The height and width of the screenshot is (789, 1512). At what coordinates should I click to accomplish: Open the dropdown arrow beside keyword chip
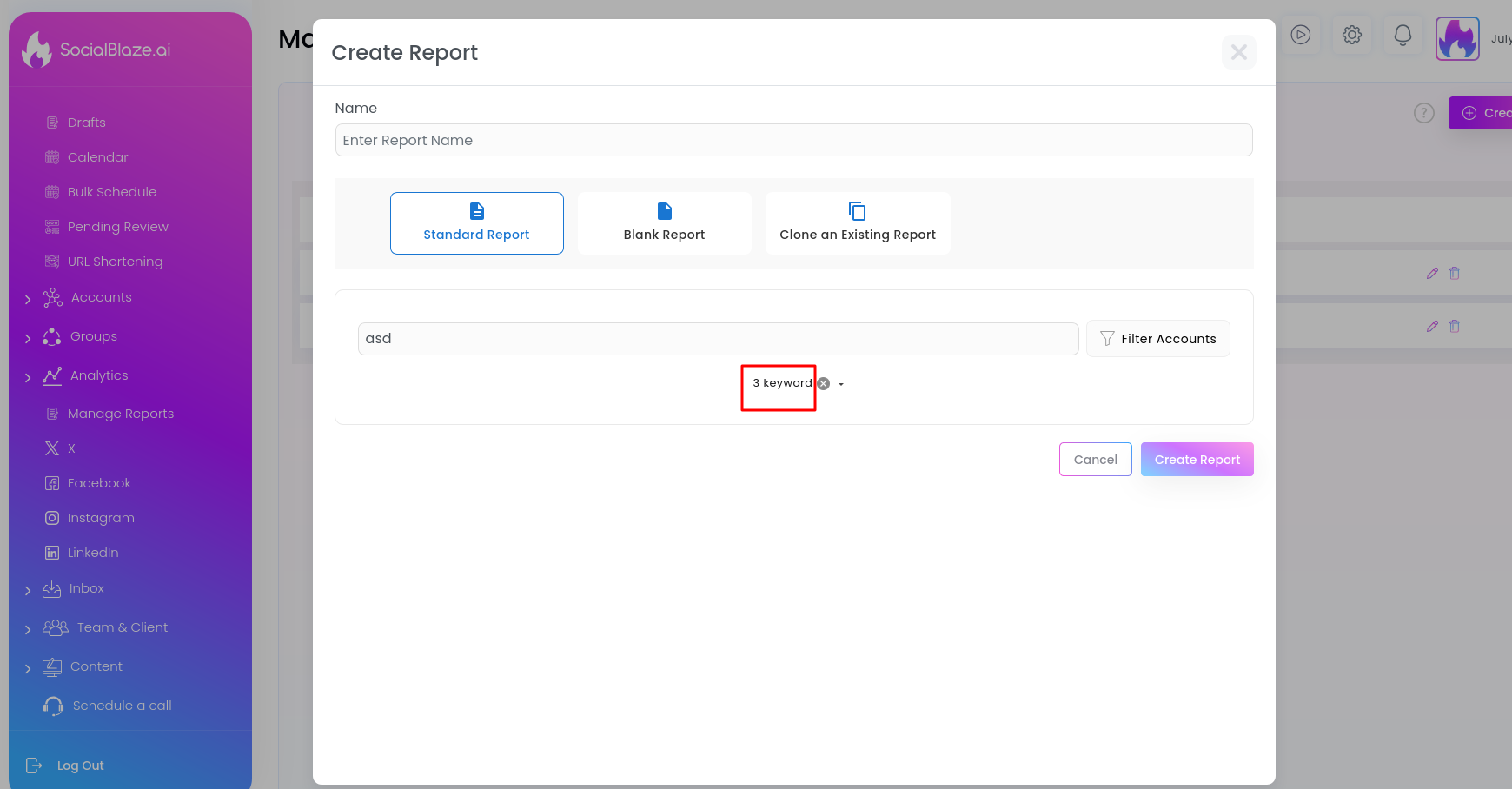pyautogui.click(x=841, y=384)
